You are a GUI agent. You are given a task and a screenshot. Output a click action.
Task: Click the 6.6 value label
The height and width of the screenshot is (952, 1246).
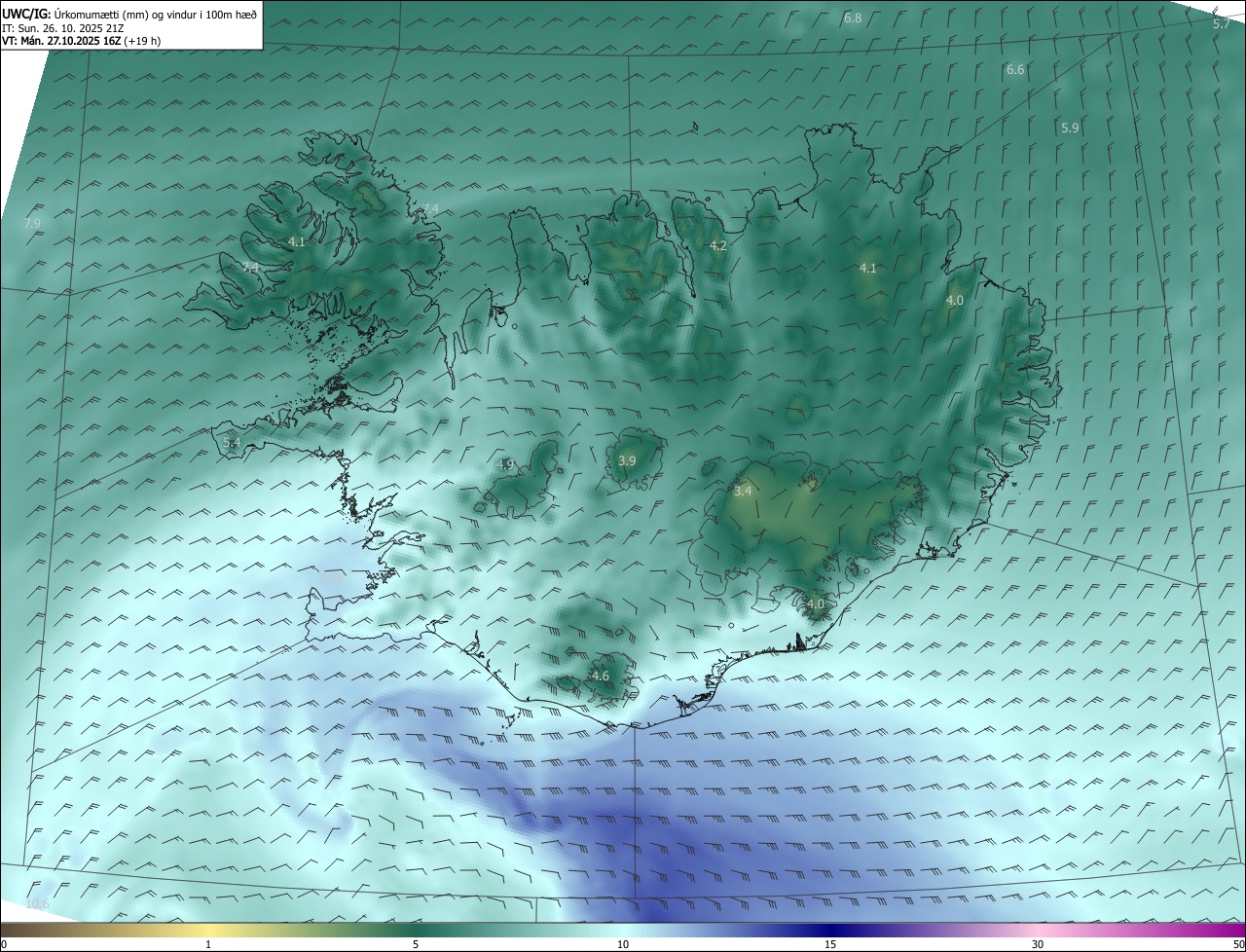coord(1015,70)
